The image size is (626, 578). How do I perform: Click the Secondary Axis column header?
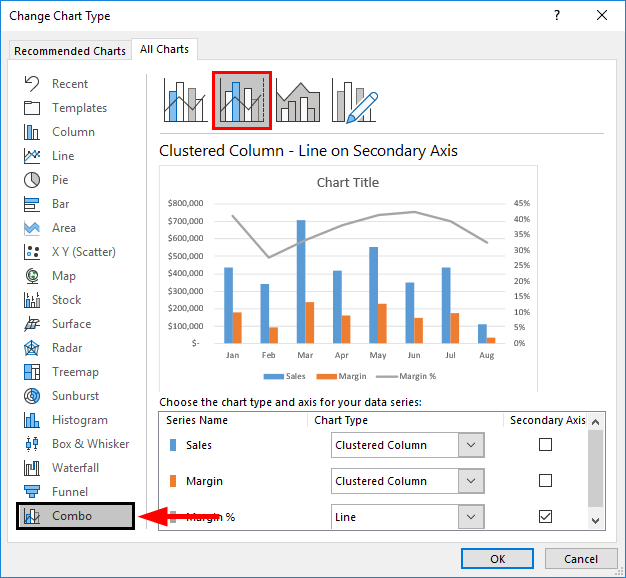pyautogui.click(x=548, y=420)
